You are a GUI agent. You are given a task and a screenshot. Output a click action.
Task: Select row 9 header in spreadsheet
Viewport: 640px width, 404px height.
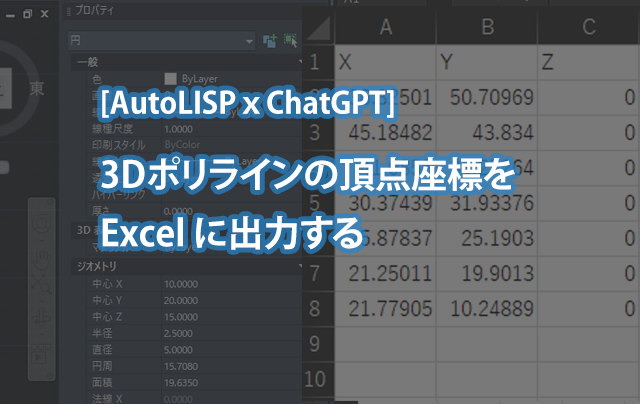(x=315, y=343)
